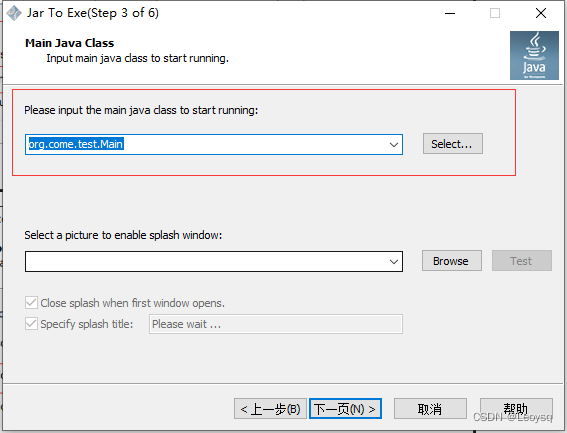Minimize the Jar To Exe window
The height and width of the screenshot is (433, 567).
tap(450, 13)
